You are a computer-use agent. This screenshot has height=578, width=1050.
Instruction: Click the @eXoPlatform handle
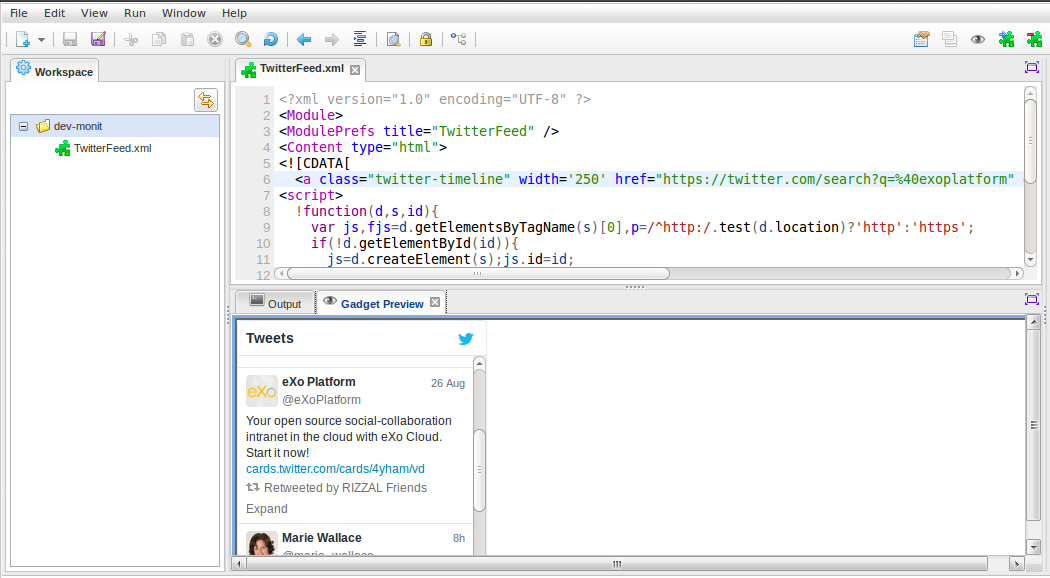tap(321, 400)
